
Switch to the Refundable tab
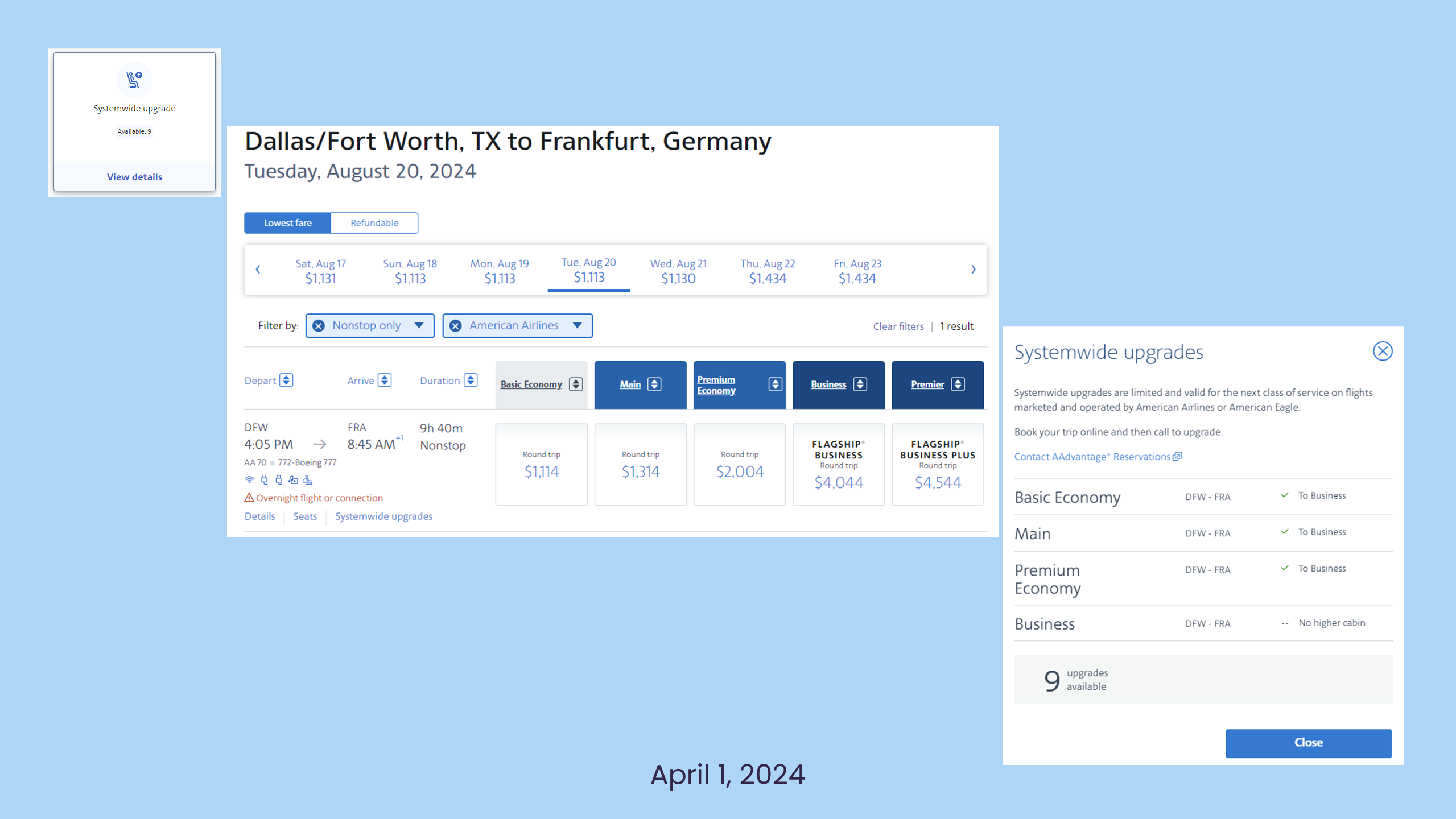click(374, 223)
